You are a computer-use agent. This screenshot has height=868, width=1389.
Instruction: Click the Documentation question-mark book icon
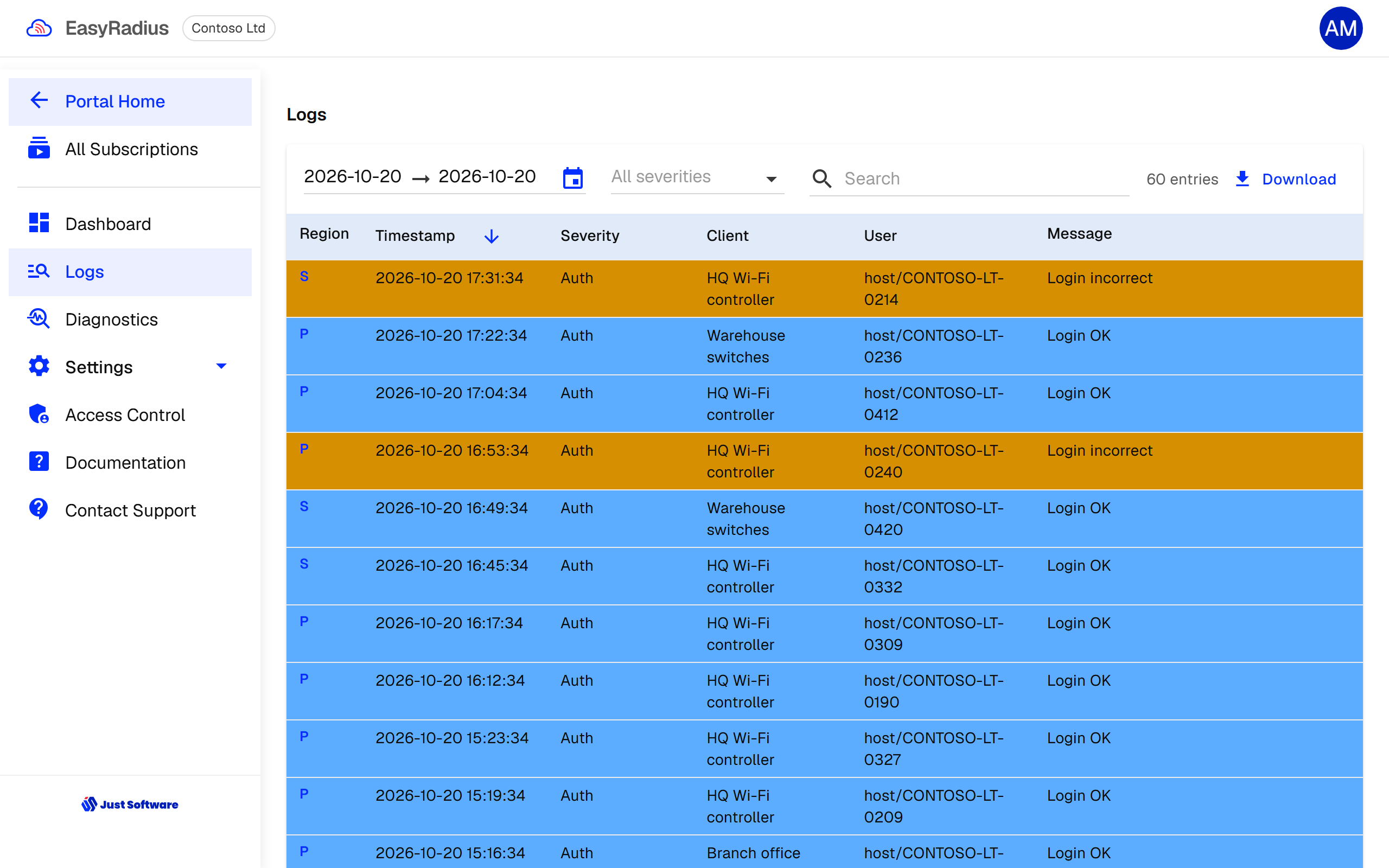(39, 462)
